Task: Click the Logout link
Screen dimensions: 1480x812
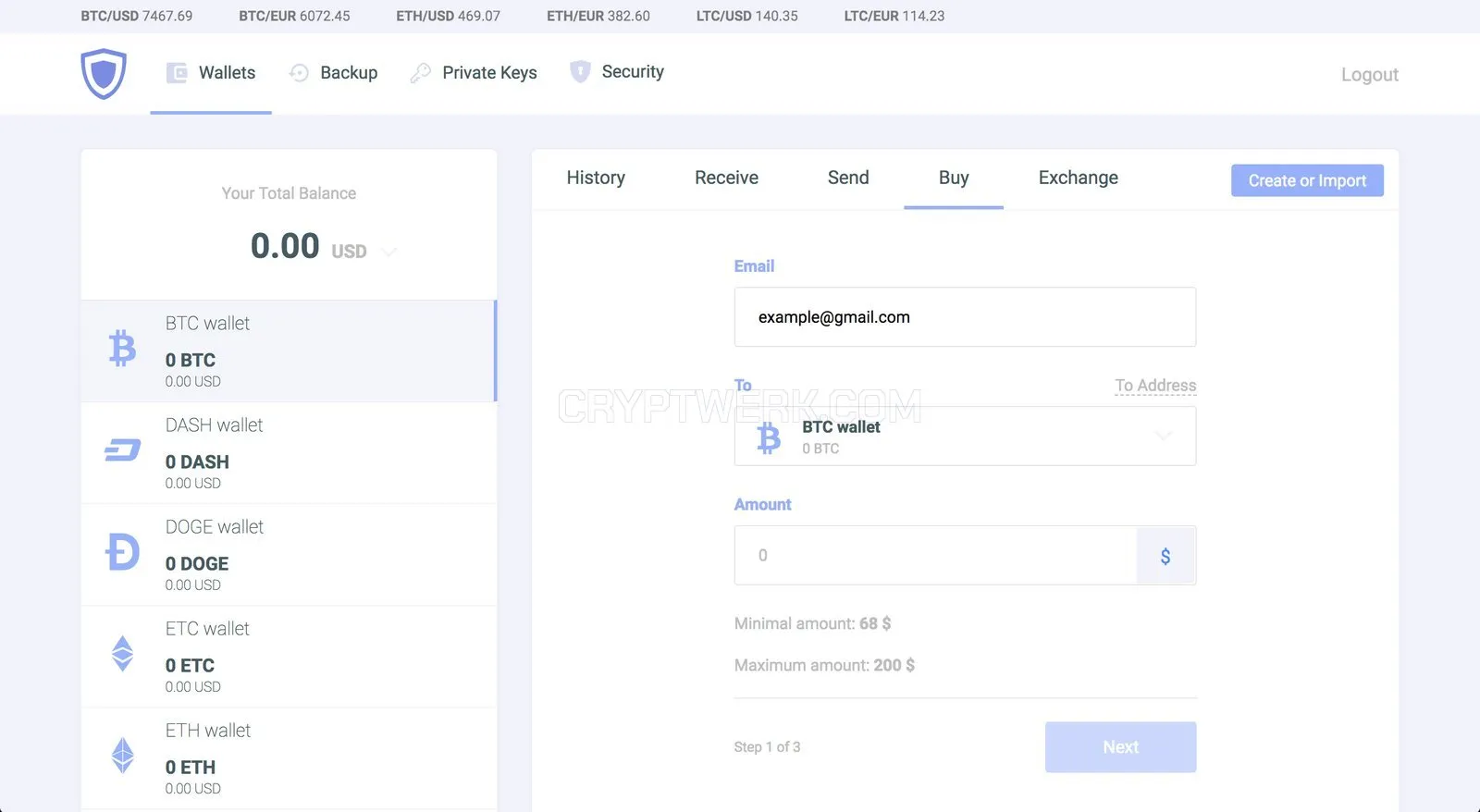Action: (1370, 75)
